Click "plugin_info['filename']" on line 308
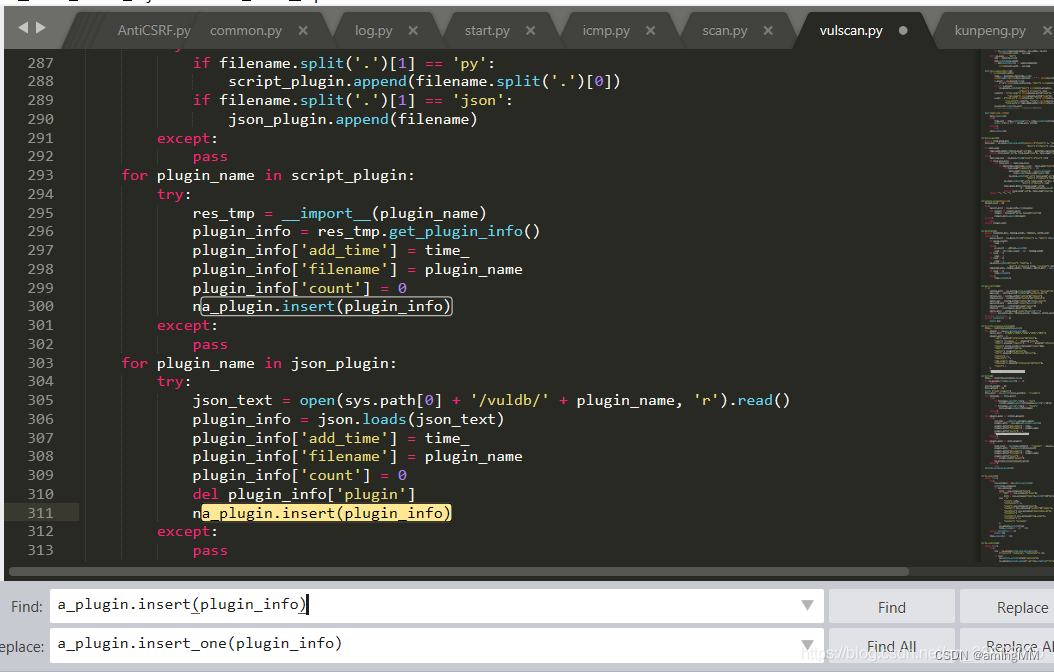 [x=294, y=457]
